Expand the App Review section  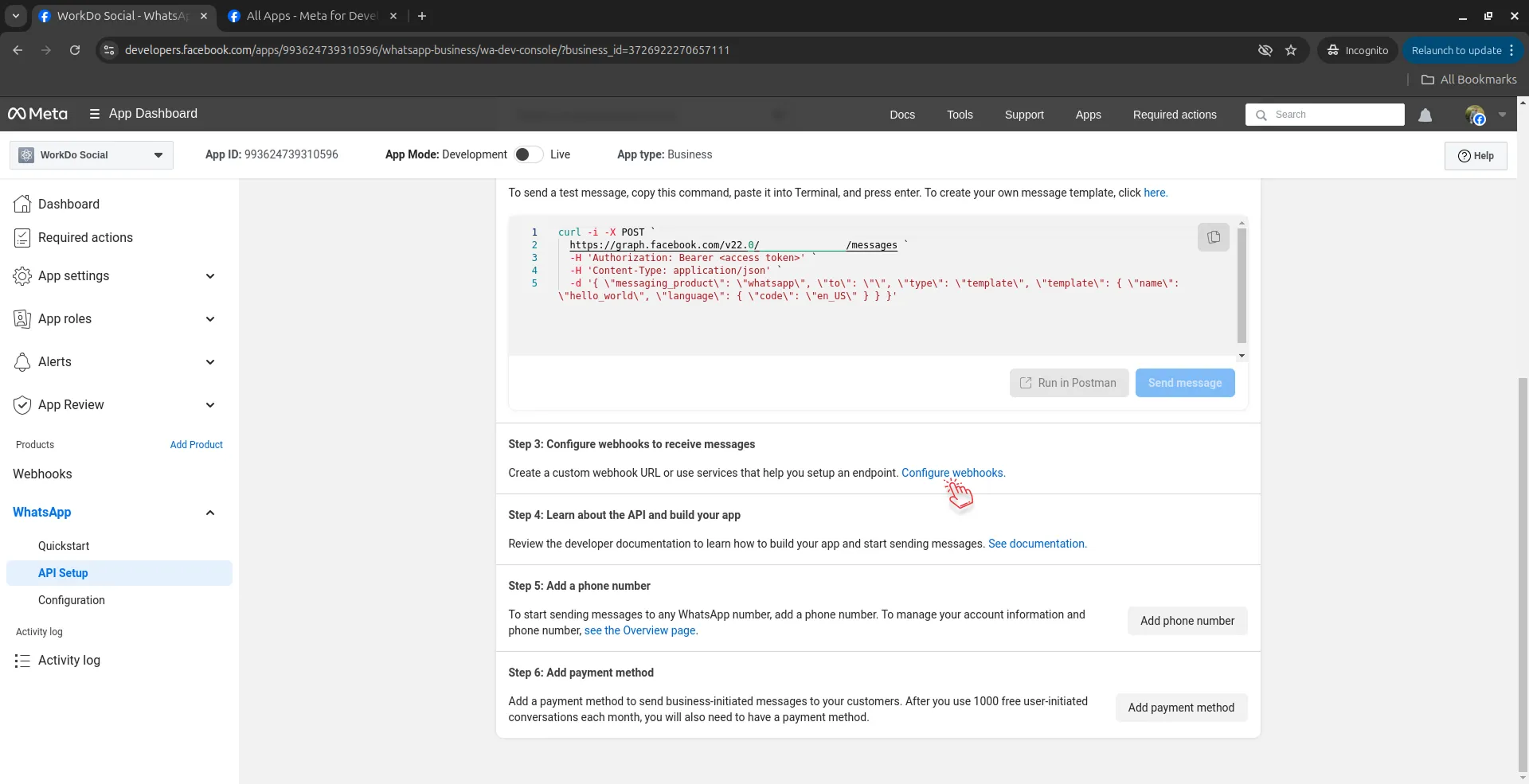(x=210, y=405)
